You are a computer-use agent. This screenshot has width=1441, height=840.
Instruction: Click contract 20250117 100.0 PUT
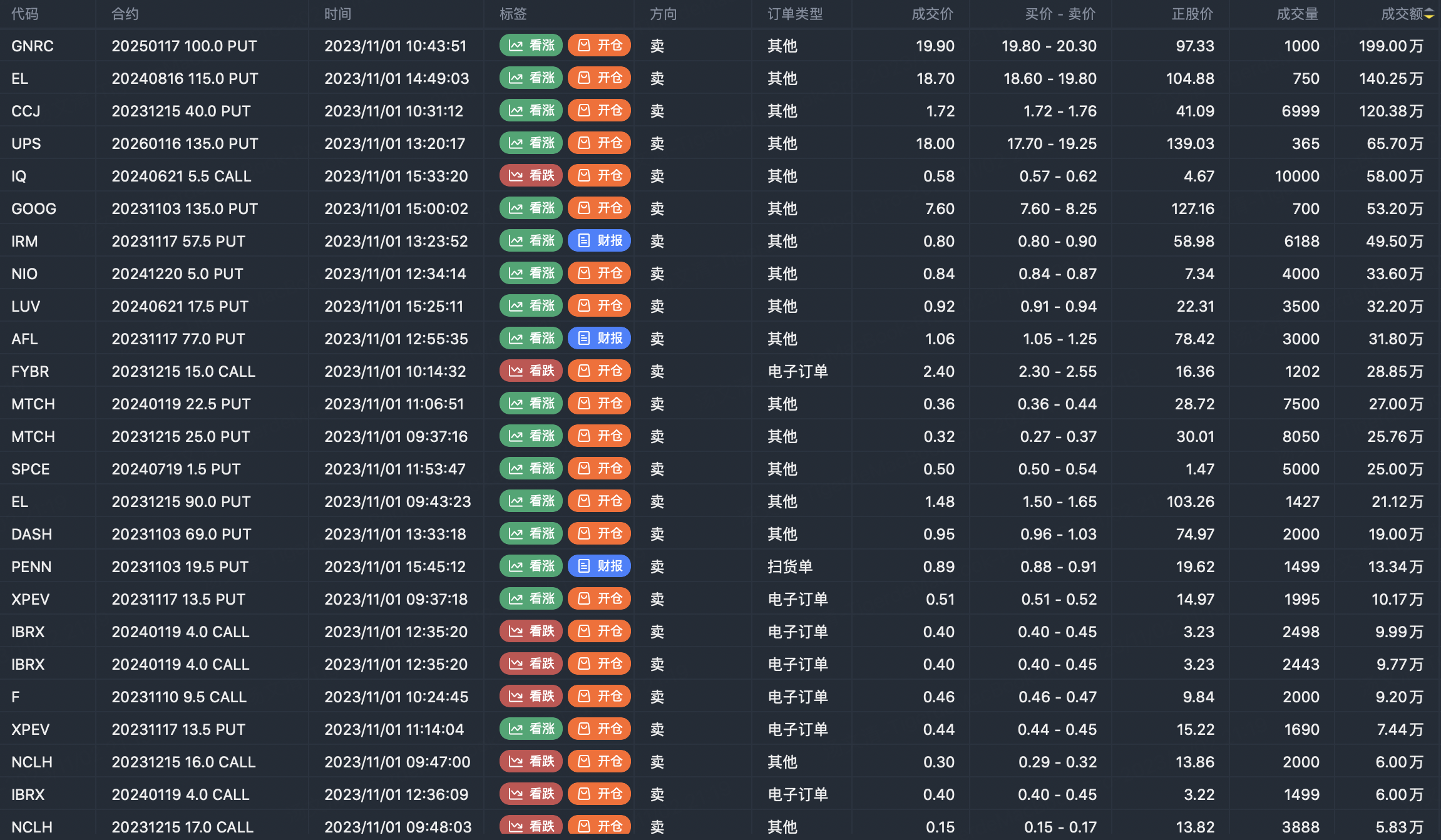coord(185,46)
